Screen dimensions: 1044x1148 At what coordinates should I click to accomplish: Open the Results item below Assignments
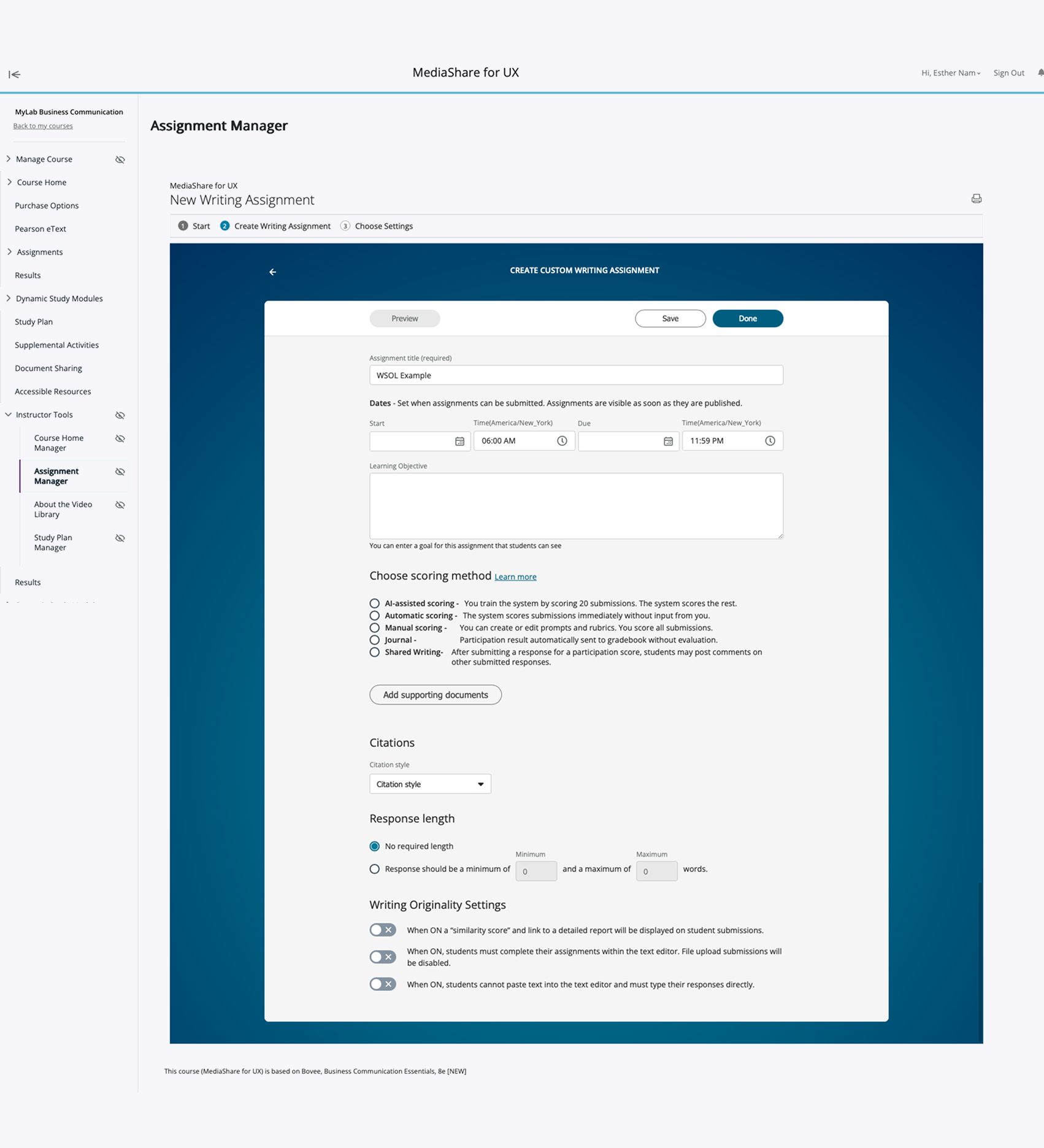pyautogui.click(x=28, y=275)
